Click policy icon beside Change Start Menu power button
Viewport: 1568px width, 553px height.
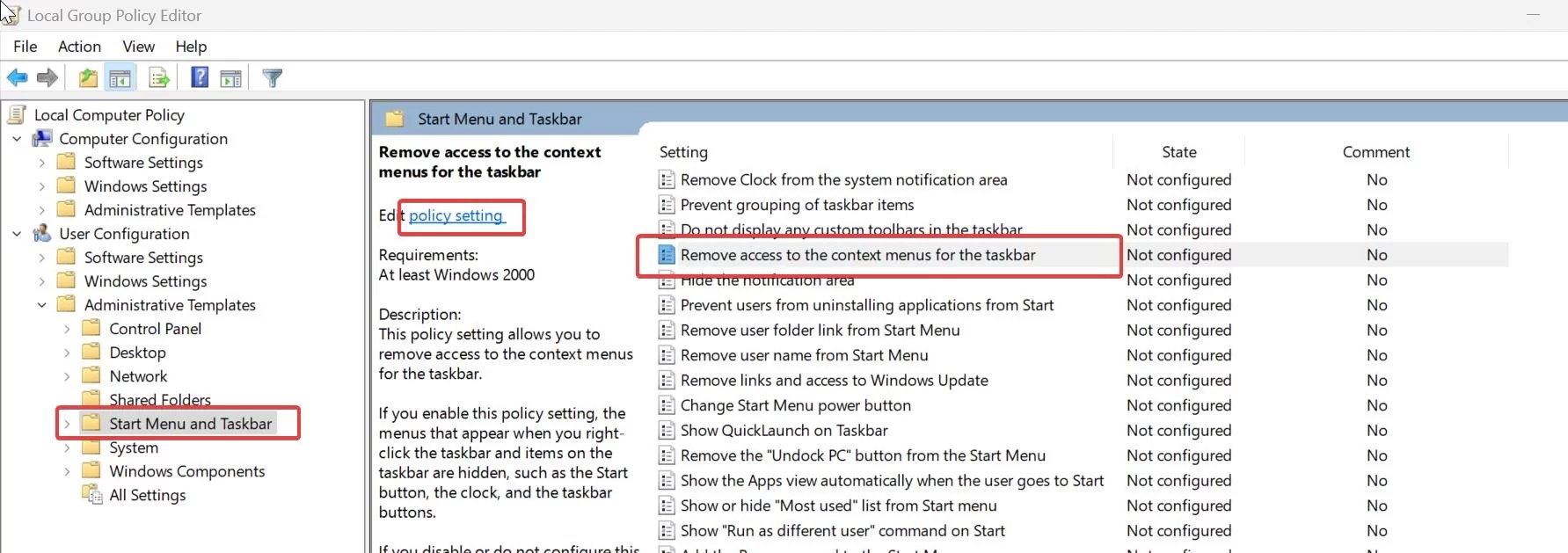coord(667,405)
